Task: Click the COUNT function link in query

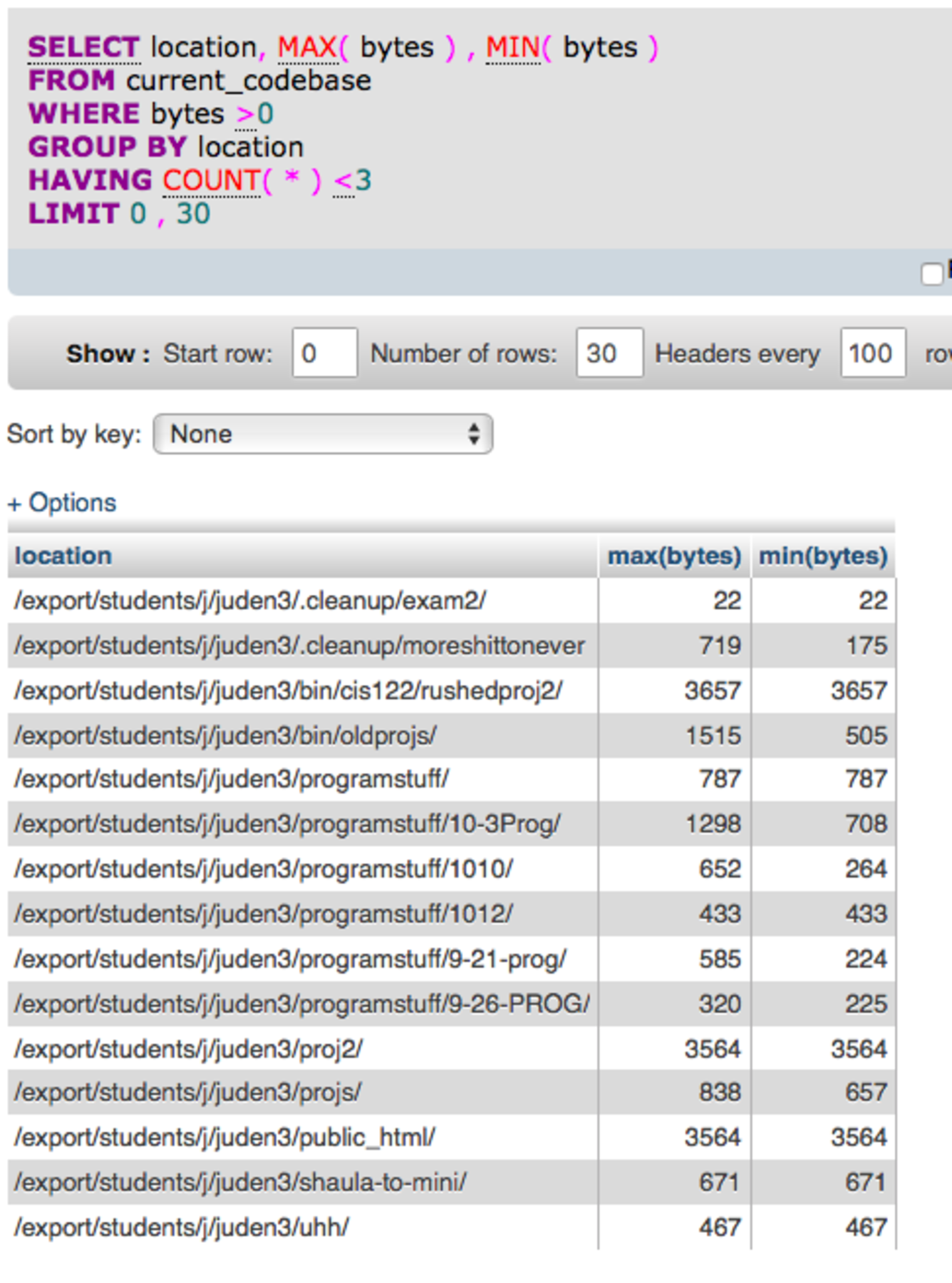Action: (x=211, y=180)
